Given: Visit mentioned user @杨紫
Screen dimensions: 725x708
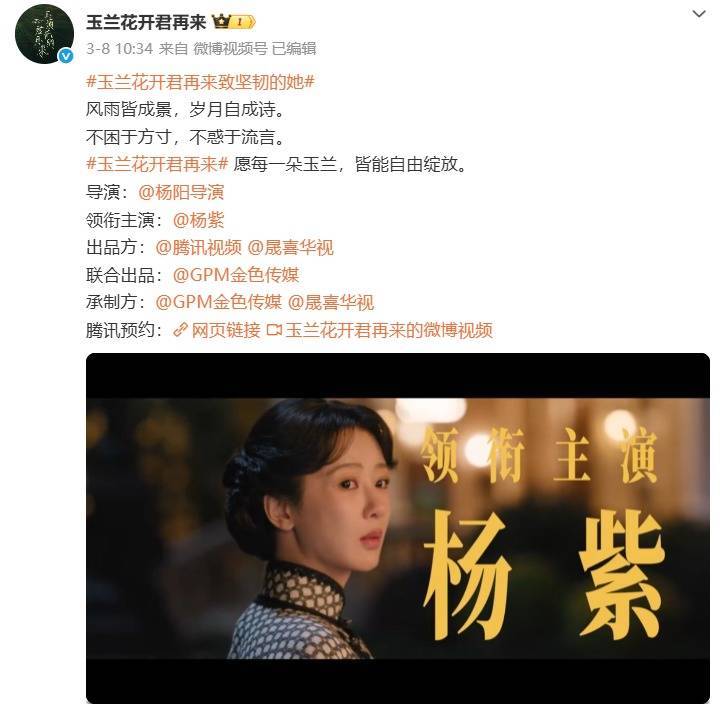Looking at the screenshot, I should pos(198,220).
